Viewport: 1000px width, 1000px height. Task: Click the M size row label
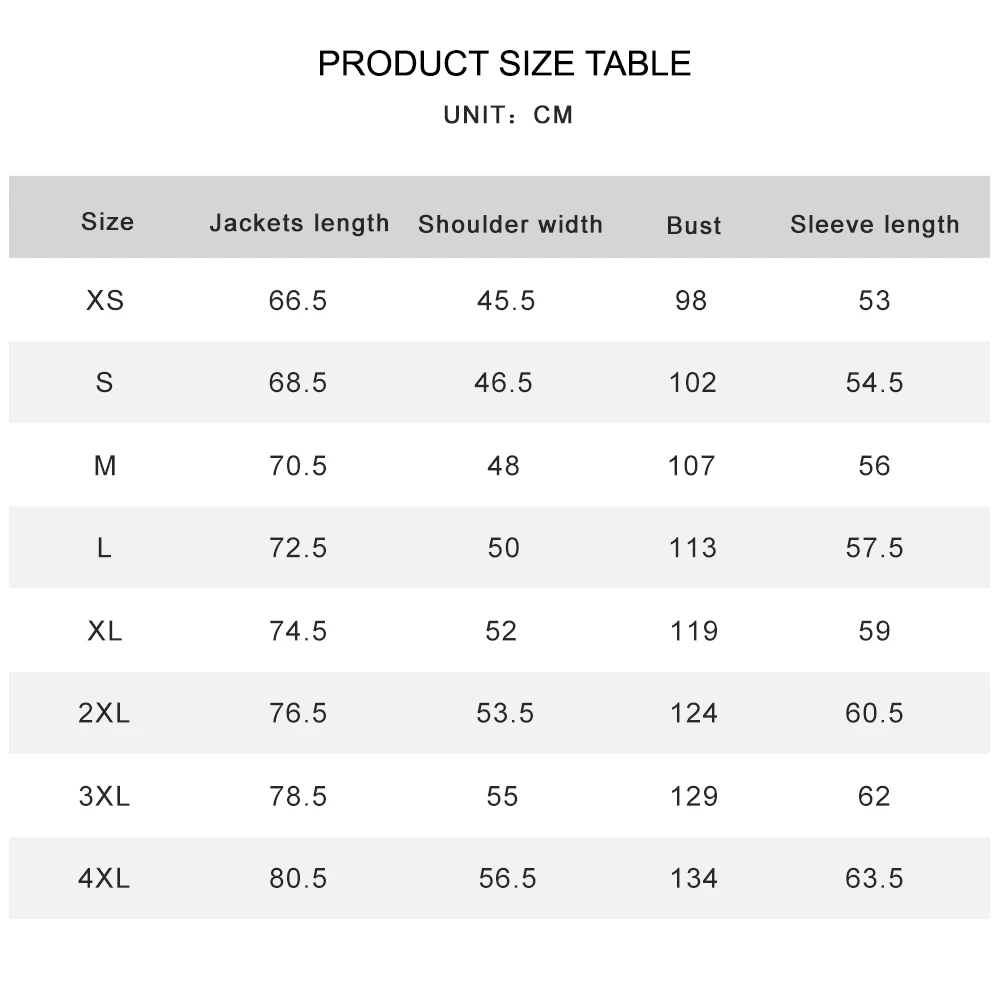pos(105,466)
